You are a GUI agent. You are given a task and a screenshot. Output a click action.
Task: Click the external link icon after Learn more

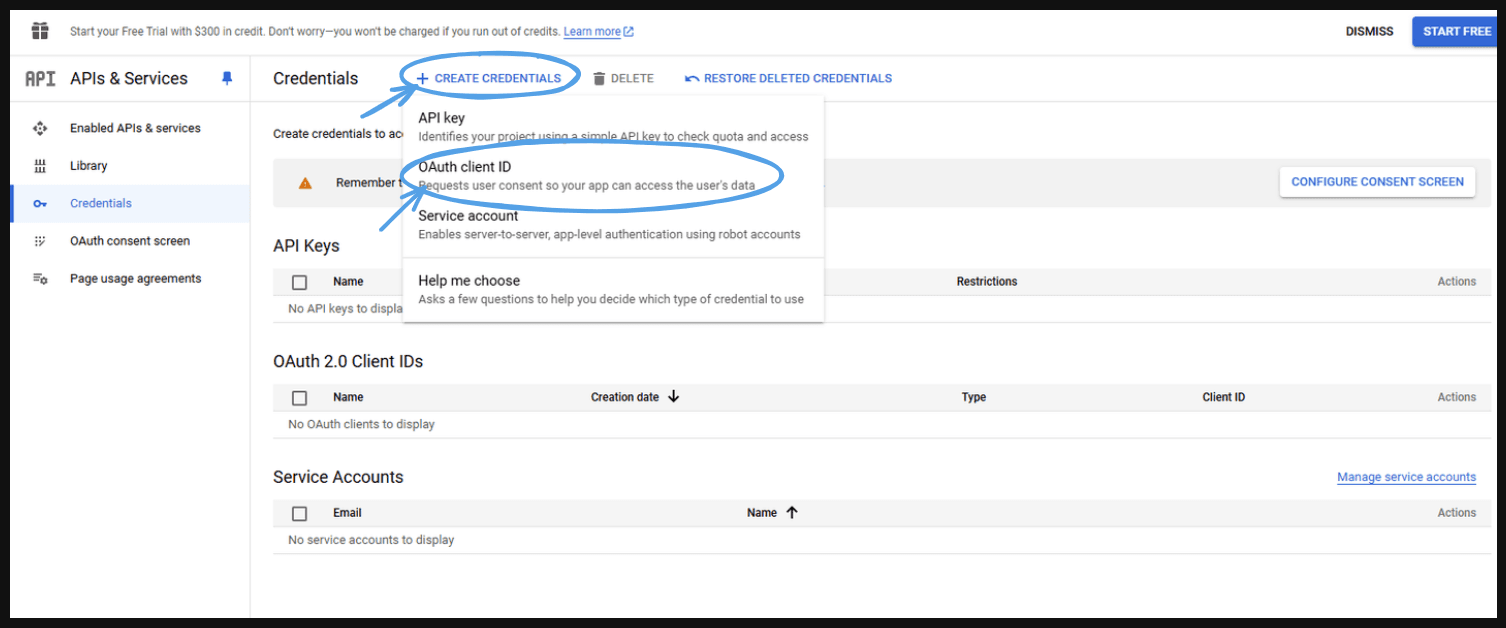tap(629, 32)
